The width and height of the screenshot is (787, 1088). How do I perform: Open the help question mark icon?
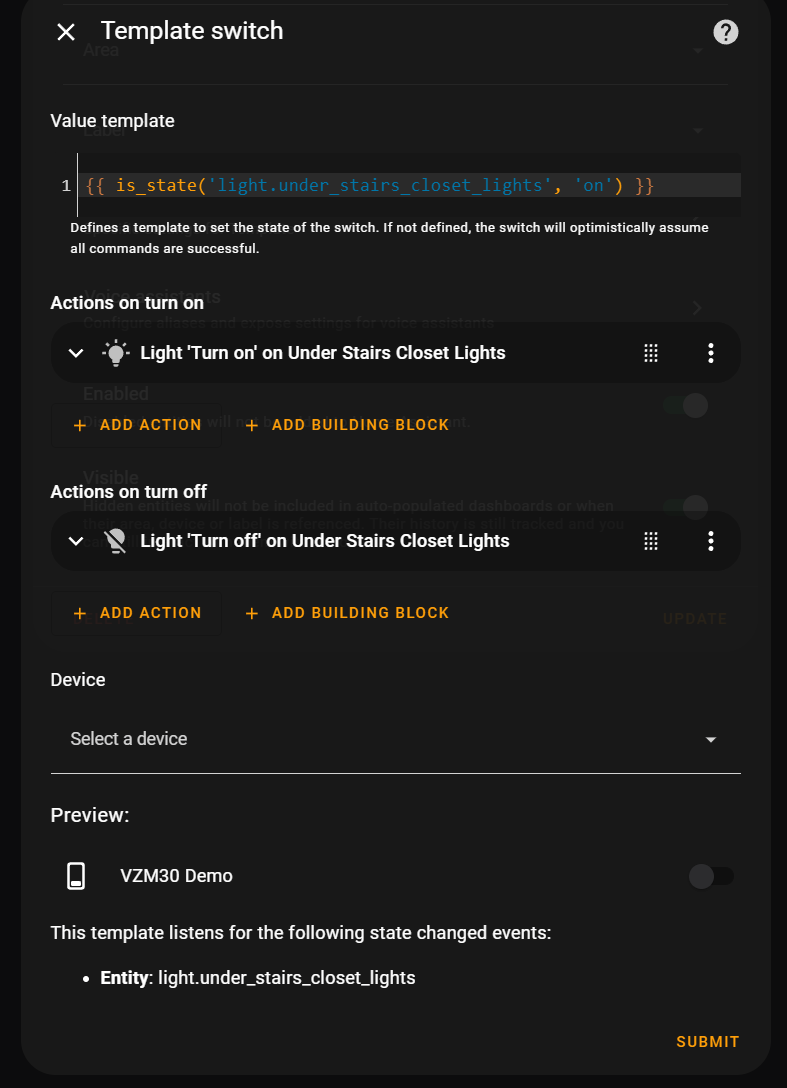click(x=725, y=32)
